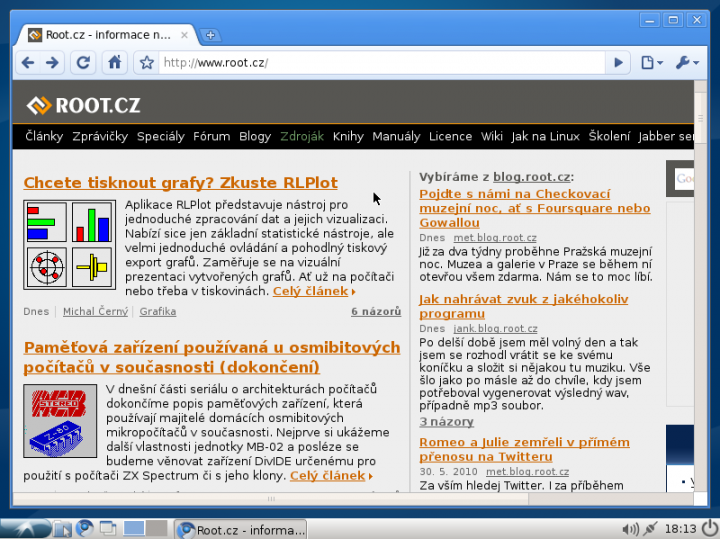Open the Knihy section
720x539 pixels.
pos(348,136)
